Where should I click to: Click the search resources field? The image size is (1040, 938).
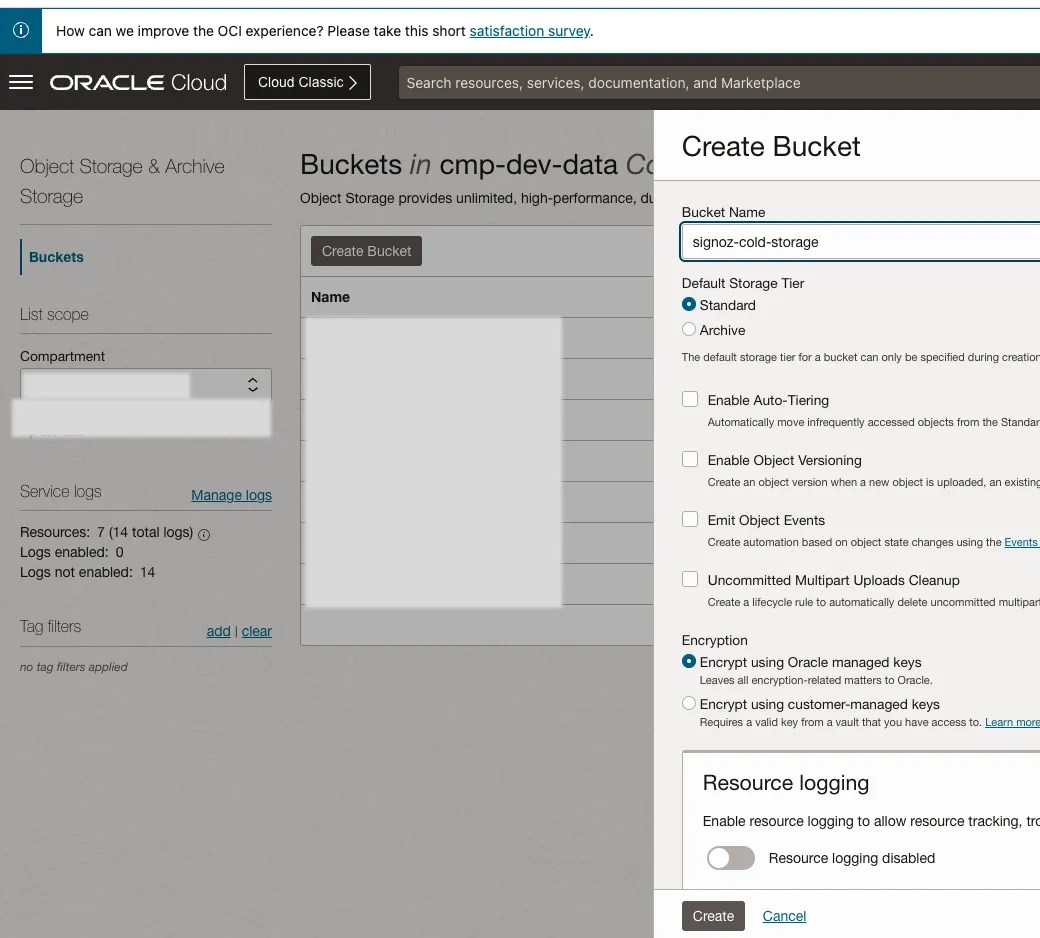pos(719,83)
